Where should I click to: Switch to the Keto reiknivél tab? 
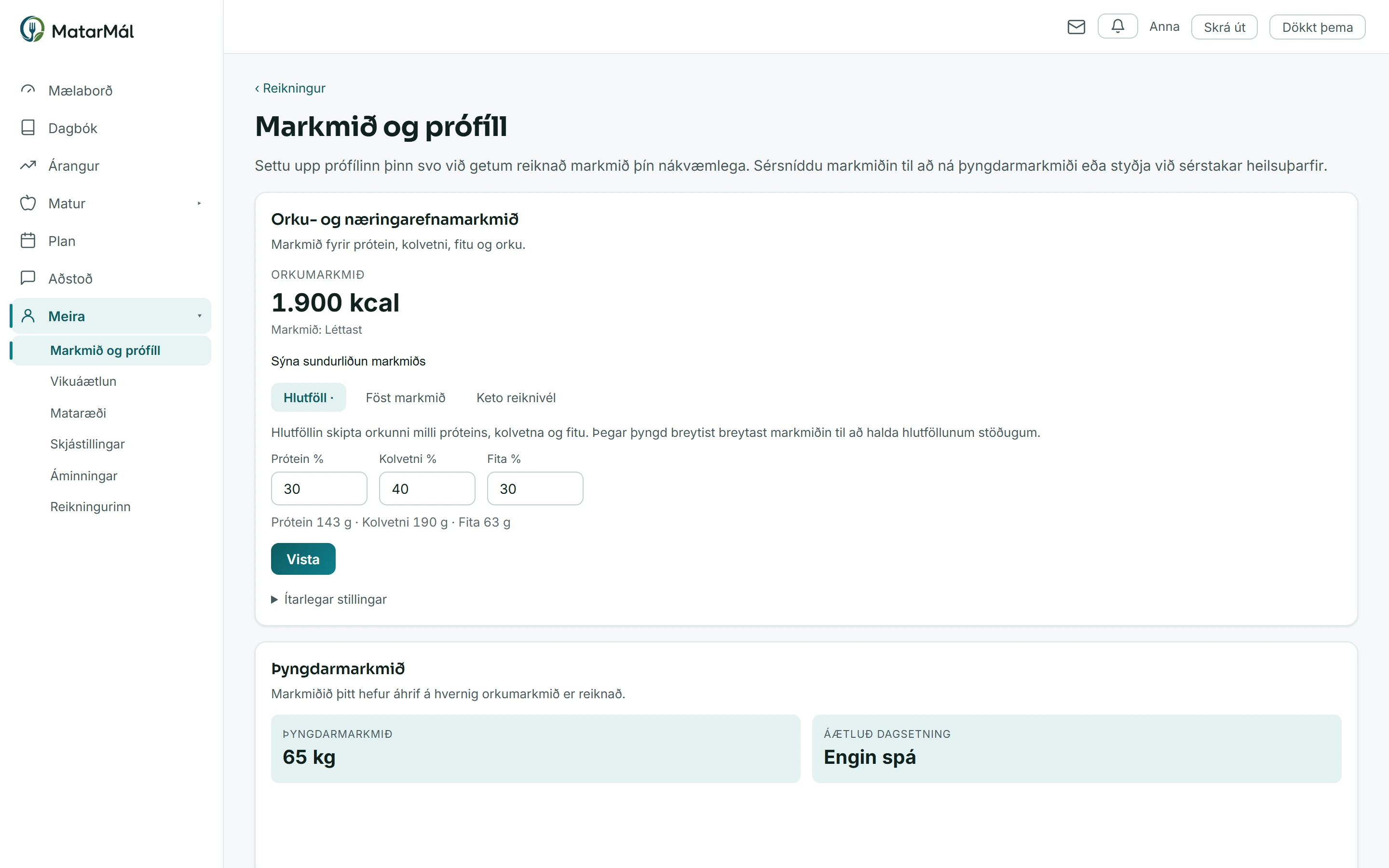point(516,397)
